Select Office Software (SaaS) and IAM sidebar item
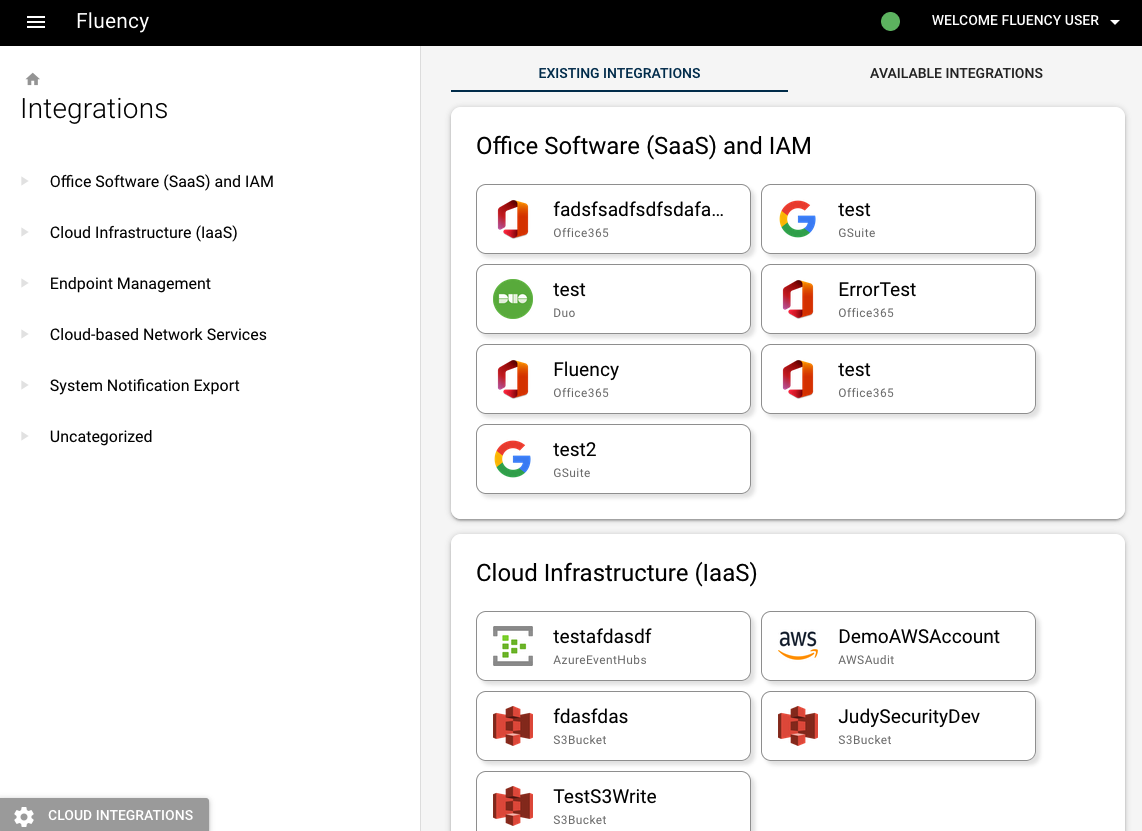1142x831 pixels. (x=162, y=181)
